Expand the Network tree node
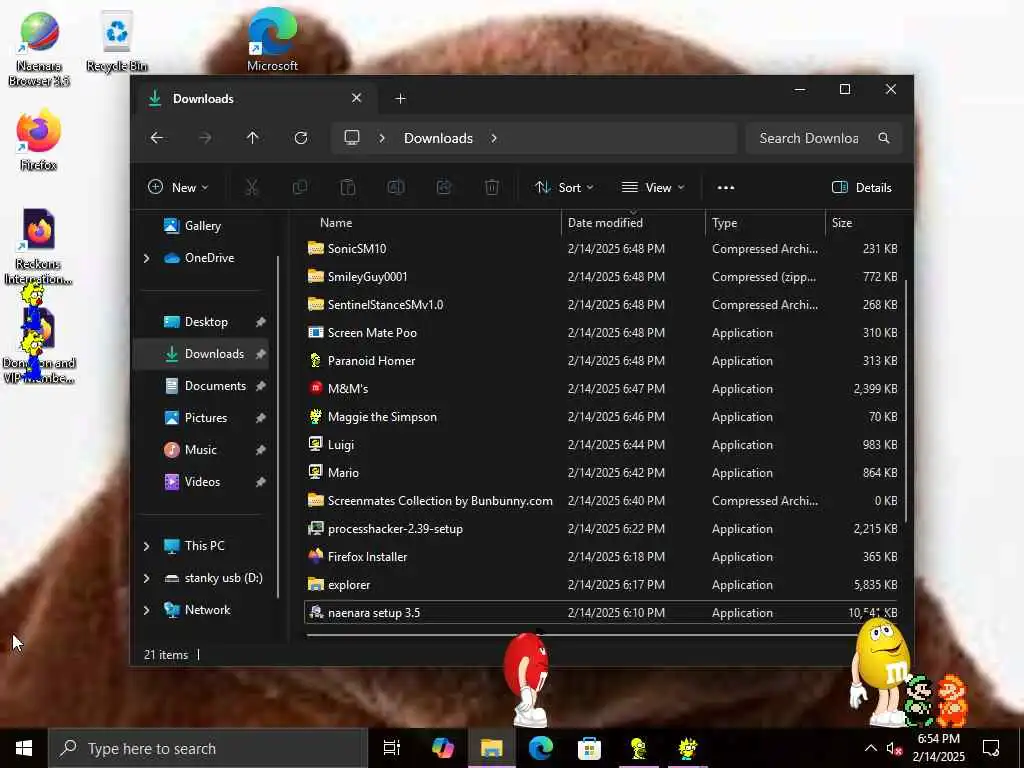Image resolution: width=1024 pixels, height=768 pixels. point(146,610)
